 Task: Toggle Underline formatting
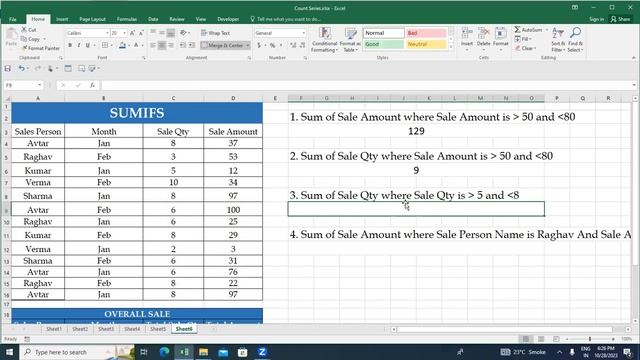[x=87, y=45]
